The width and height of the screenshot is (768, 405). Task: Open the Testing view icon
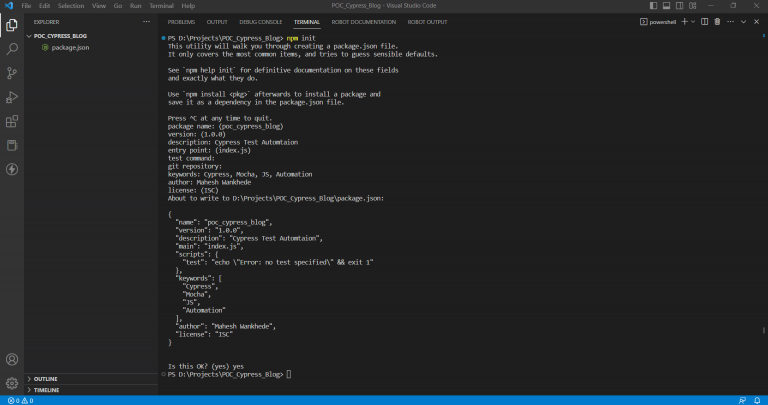pos(12,145)
